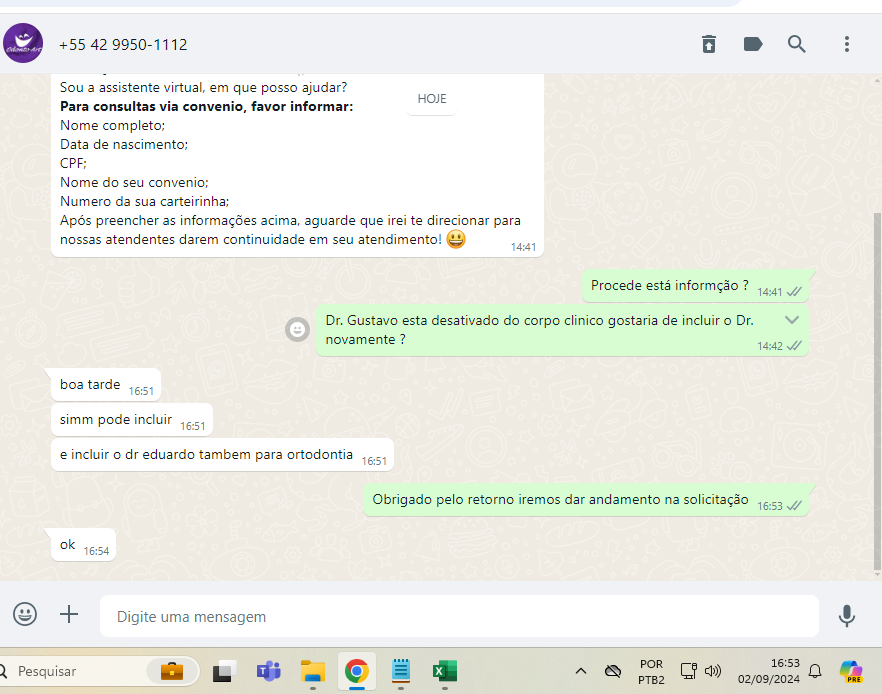Image resolution: width=882 pixels, height=694 pixels.
Task: Select the 'simm pode incluir' message
Action: coord(132,420)
